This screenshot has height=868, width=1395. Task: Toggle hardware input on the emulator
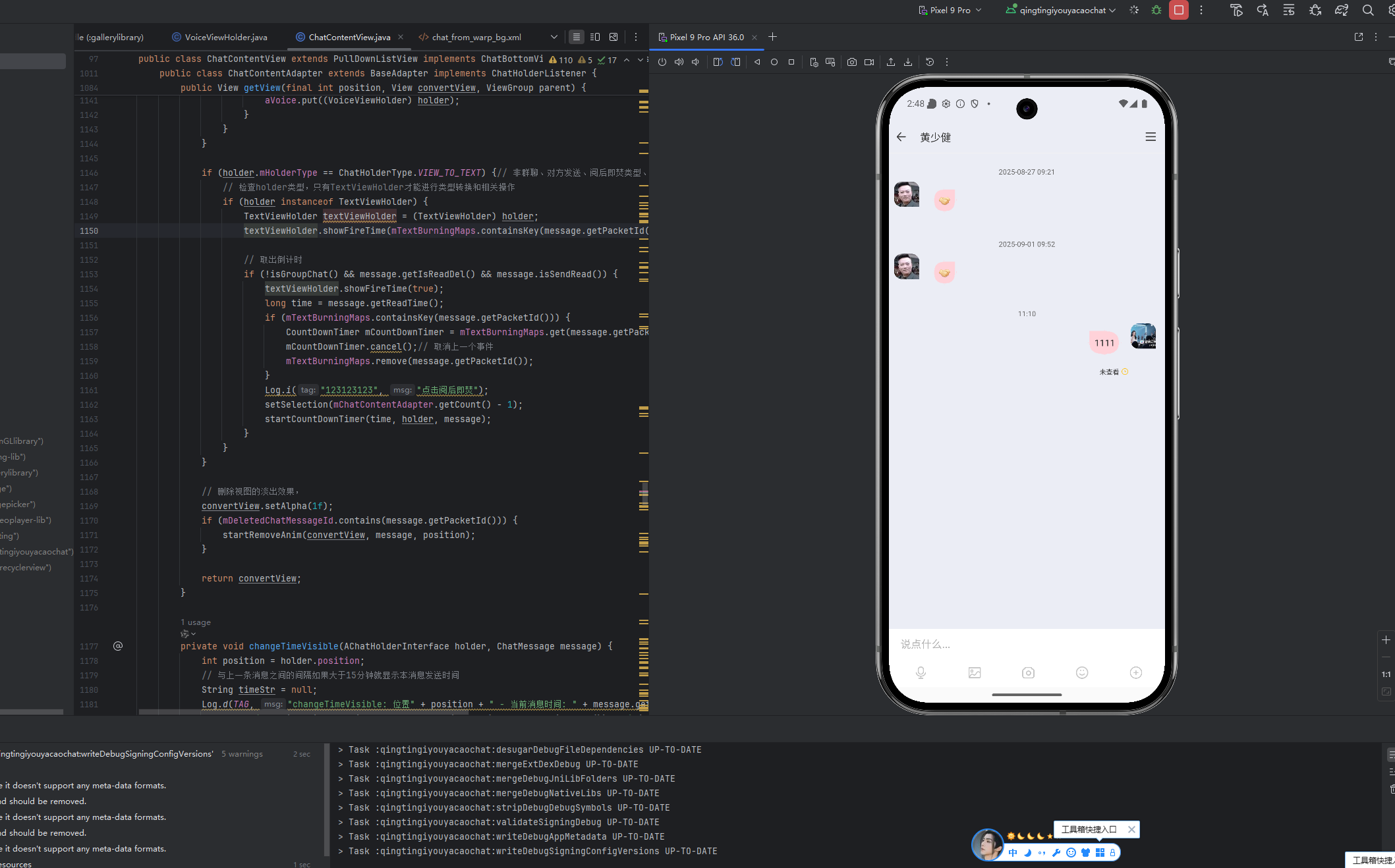(830, 62)
